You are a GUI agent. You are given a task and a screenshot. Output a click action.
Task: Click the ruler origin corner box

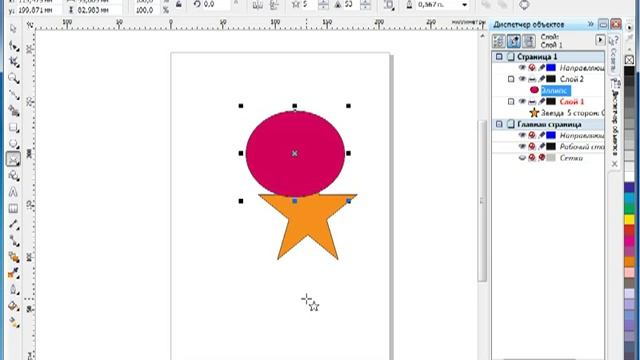pyautogui.click(x=30, y=25)
